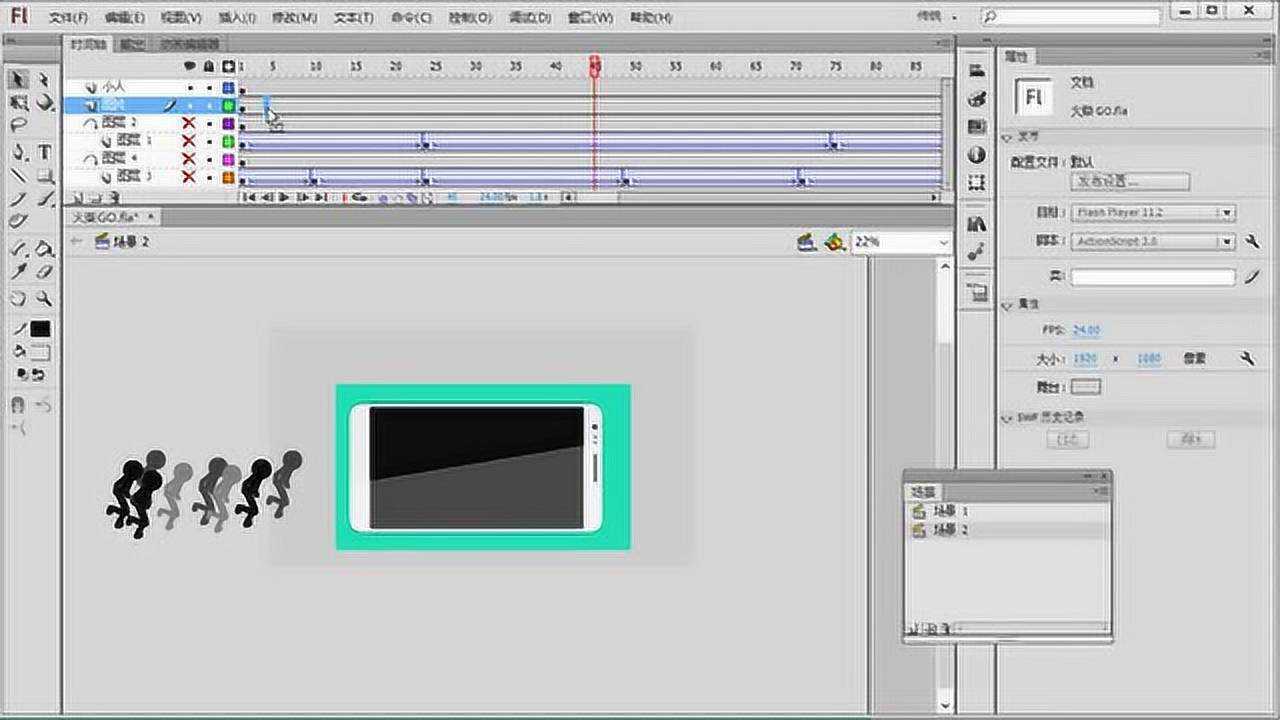Open the Info panel icon in dock

[977, 155]
